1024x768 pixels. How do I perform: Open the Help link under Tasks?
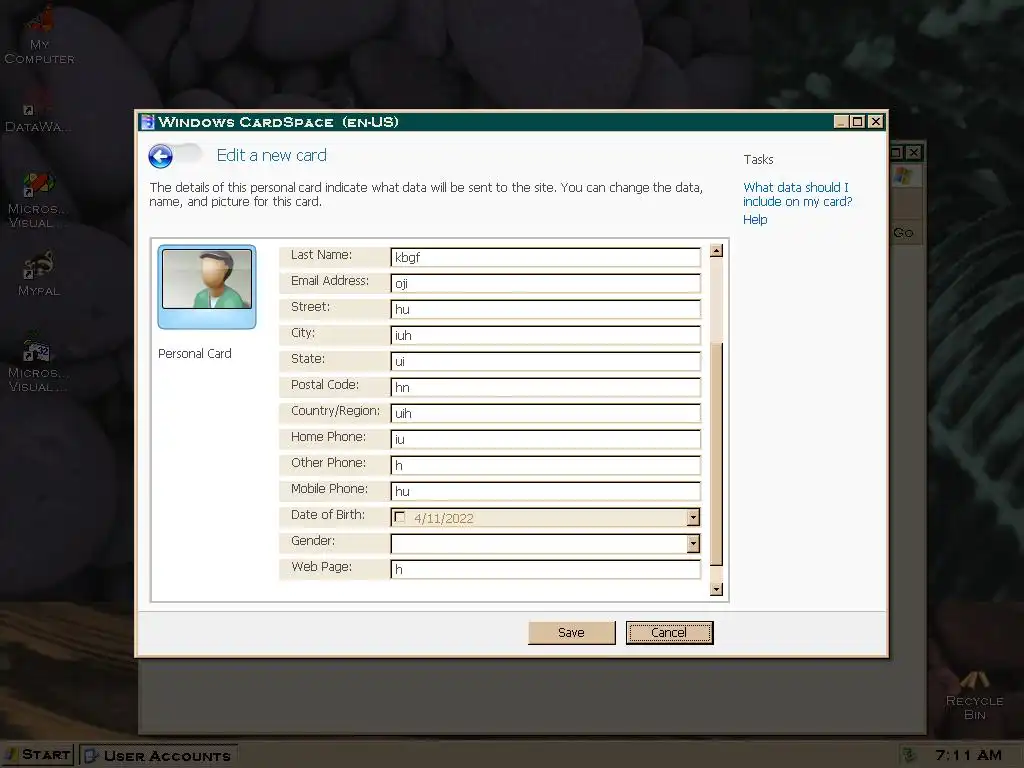pos(755,220)
